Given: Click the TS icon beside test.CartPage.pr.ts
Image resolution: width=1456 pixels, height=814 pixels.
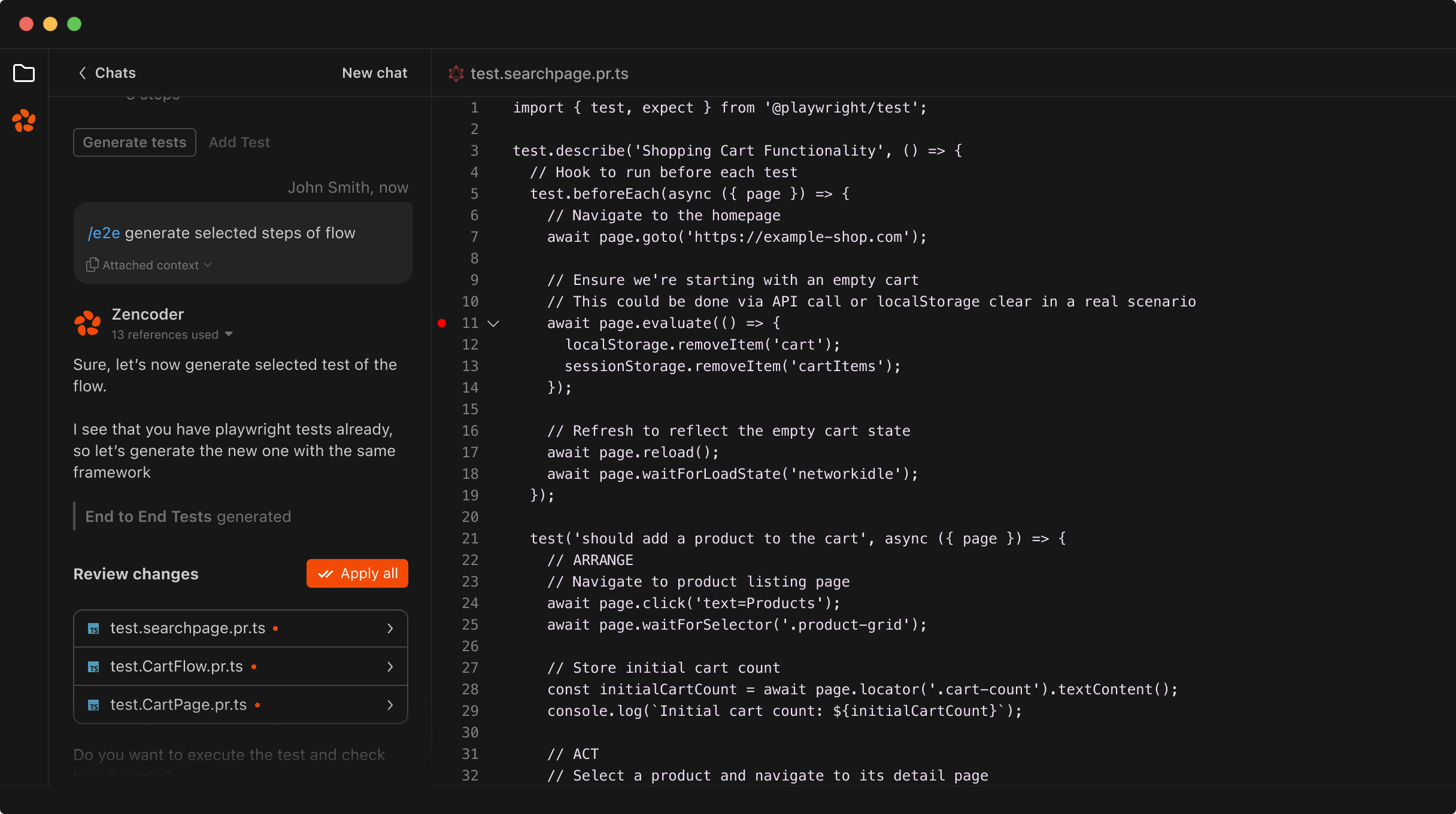Looking at the screenshot, I should [94, 705].
